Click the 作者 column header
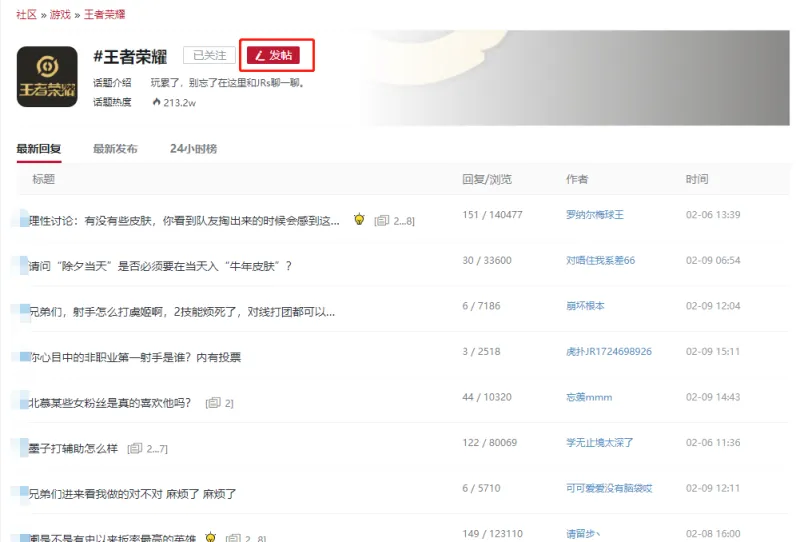Image resolution: width=800 pixels, height=542 pixels. [577, 179]
